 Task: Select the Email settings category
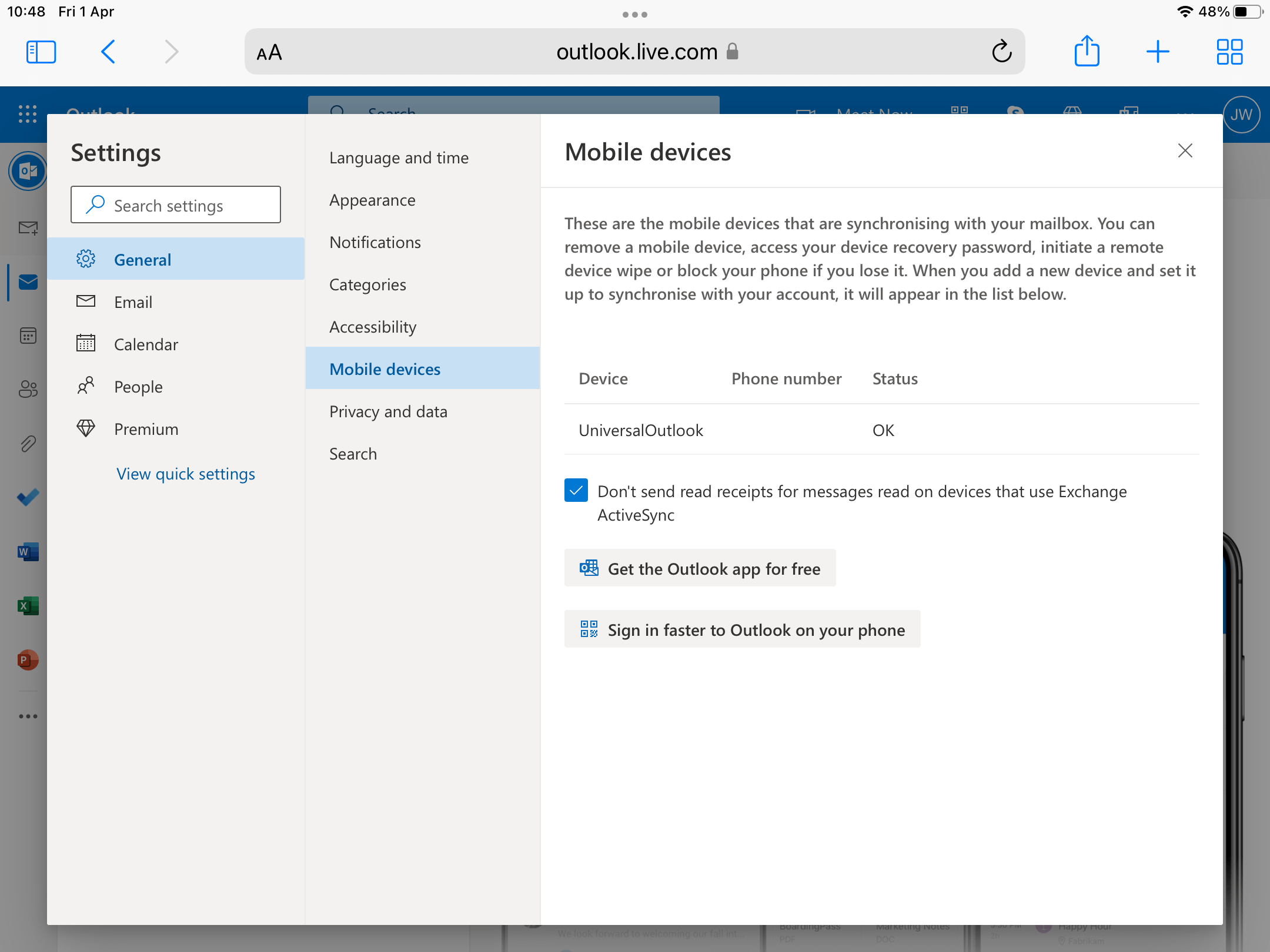176,301
